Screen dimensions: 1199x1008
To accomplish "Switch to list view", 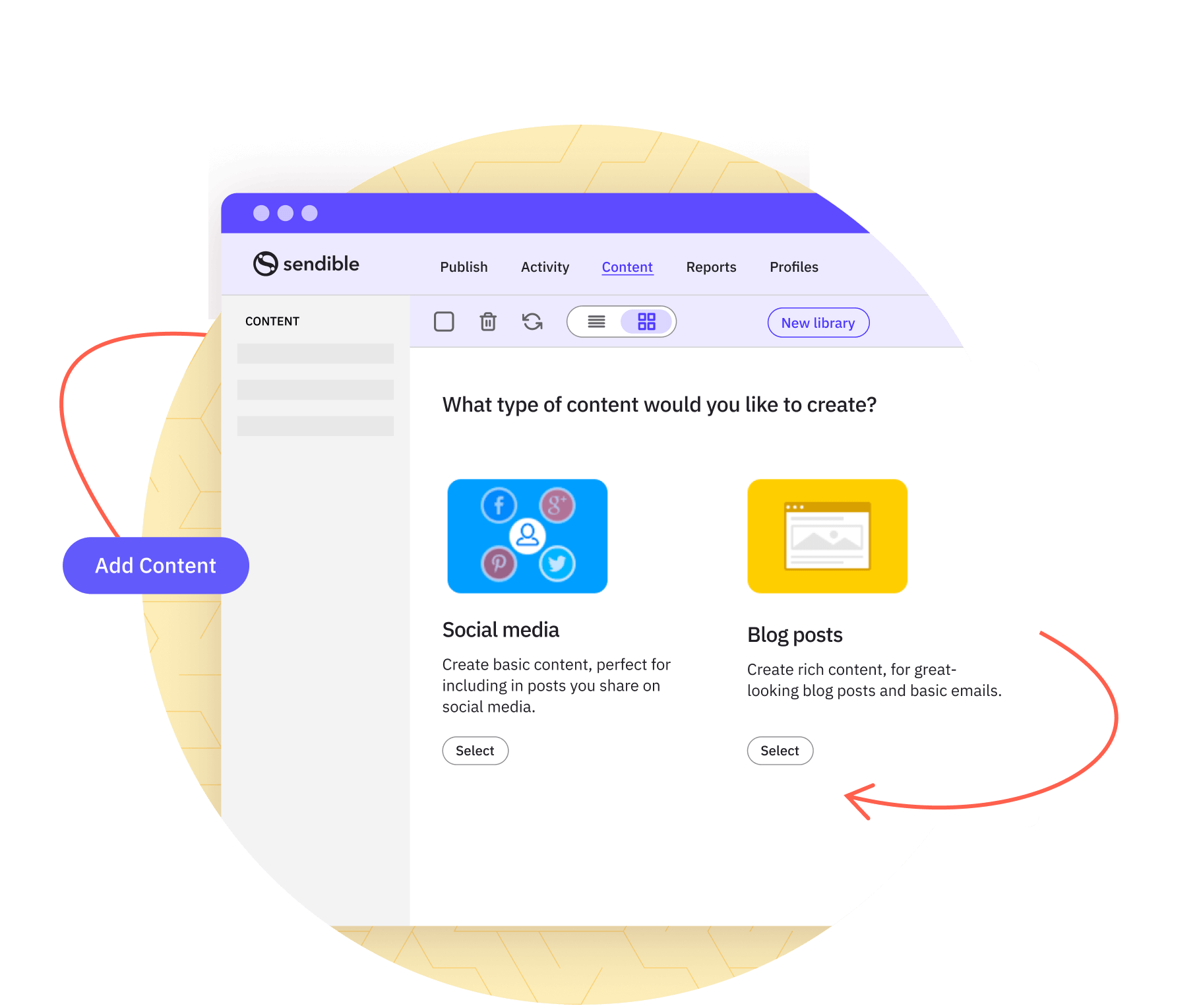I will point(596,322).
